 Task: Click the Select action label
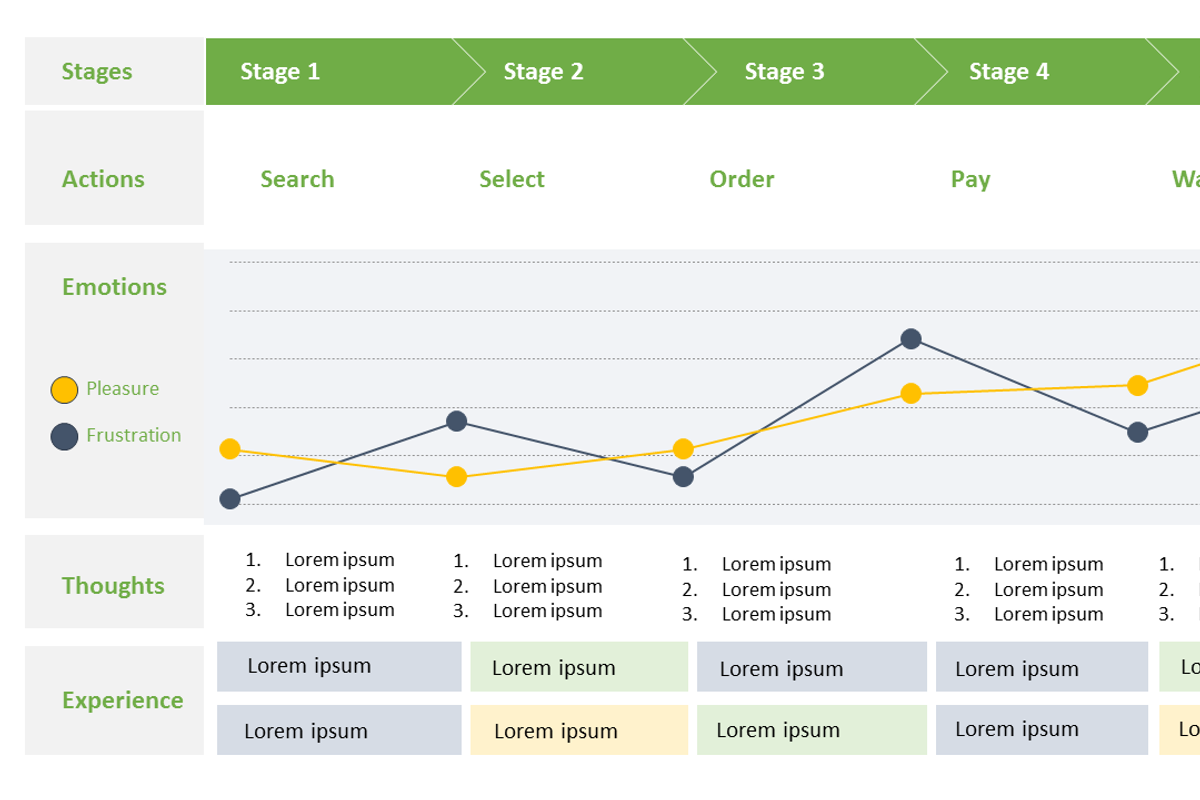pyautogui.click(x=512, y=179)
